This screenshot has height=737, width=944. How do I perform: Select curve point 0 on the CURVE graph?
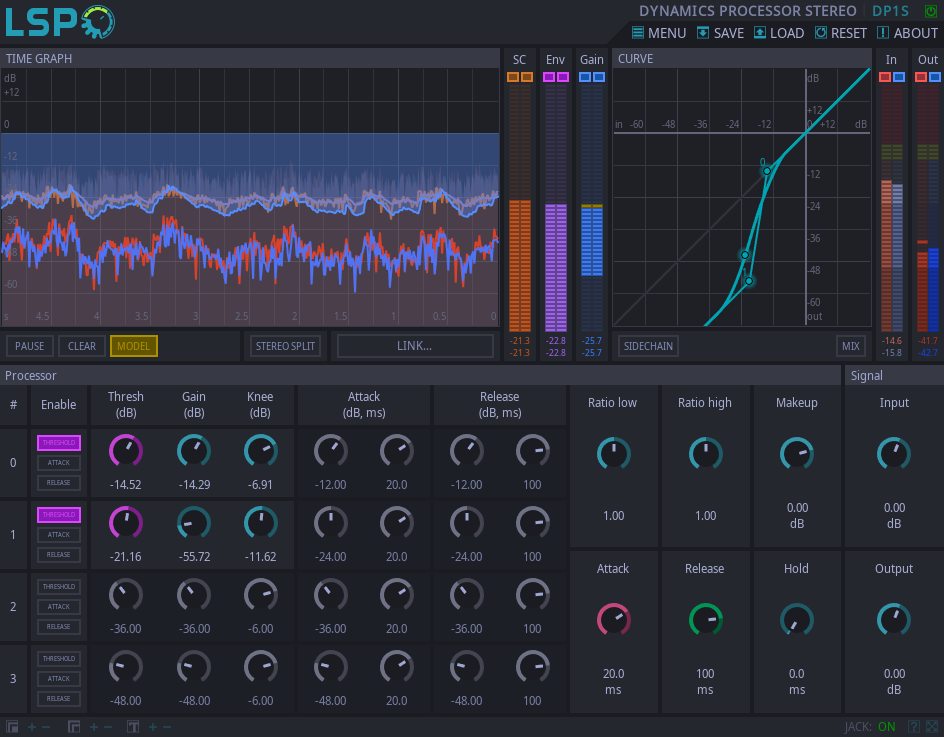(766, 171)
